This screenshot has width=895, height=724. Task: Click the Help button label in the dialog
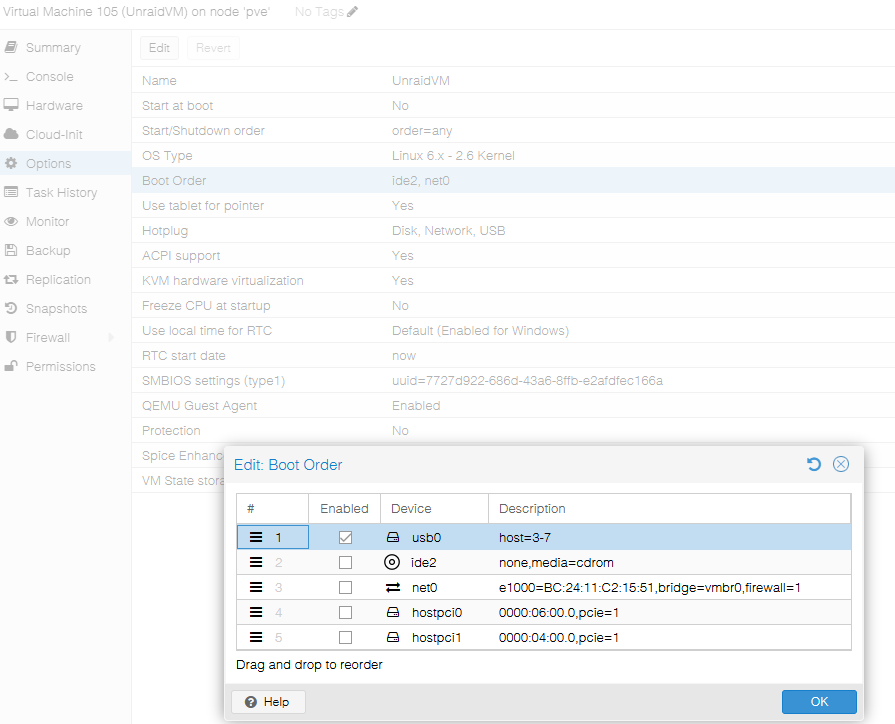tap(276, 702)
